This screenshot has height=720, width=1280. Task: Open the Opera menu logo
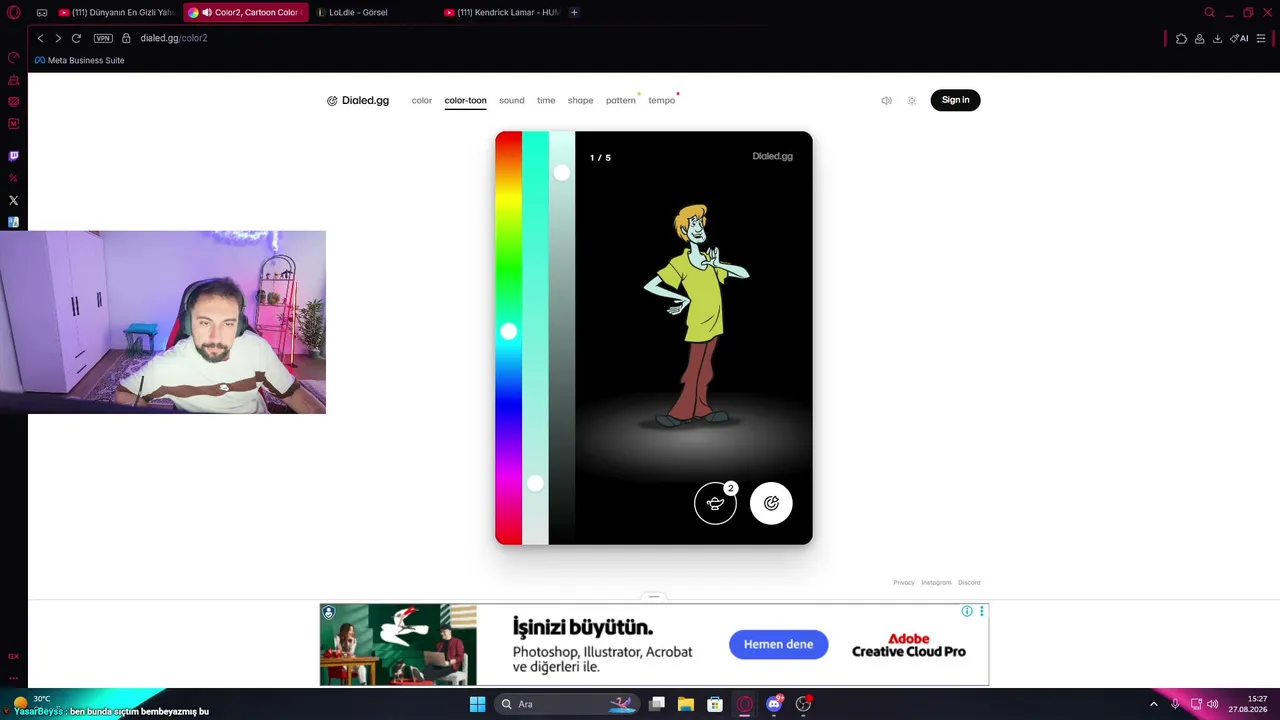[x=13, y=12]
